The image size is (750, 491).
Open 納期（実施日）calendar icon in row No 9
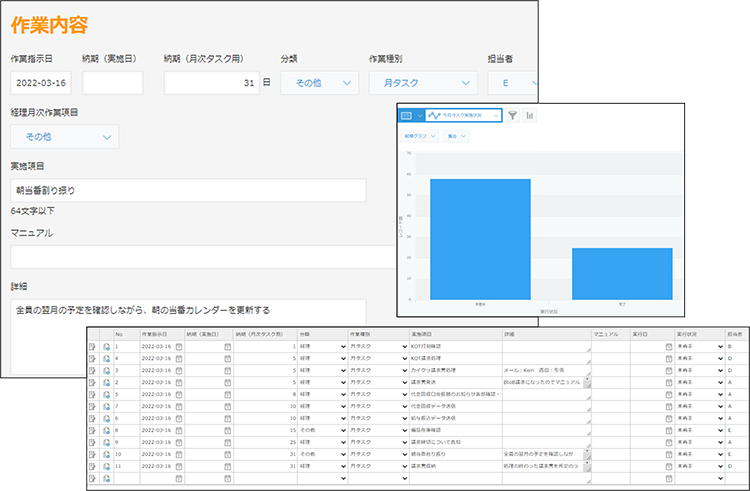tap(228, 442)
